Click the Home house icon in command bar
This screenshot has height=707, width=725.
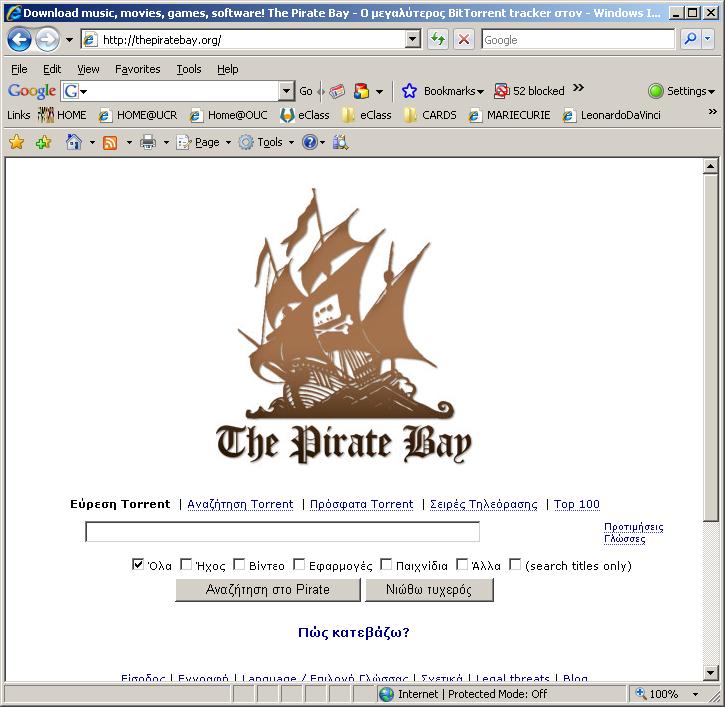(74, 142)
